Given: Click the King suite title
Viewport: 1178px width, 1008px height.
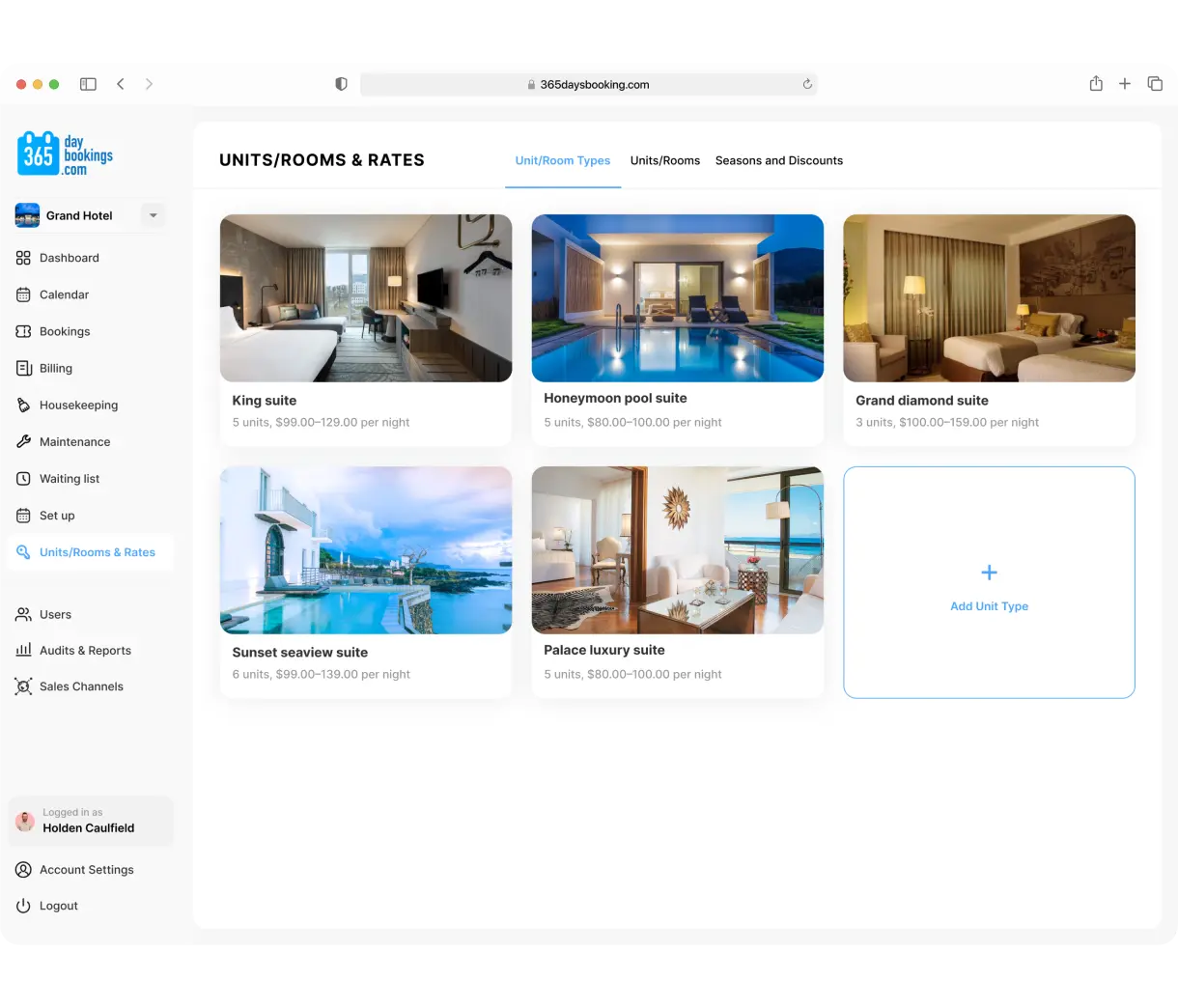Looking at the screenshot, I should [x=265, y=401].
